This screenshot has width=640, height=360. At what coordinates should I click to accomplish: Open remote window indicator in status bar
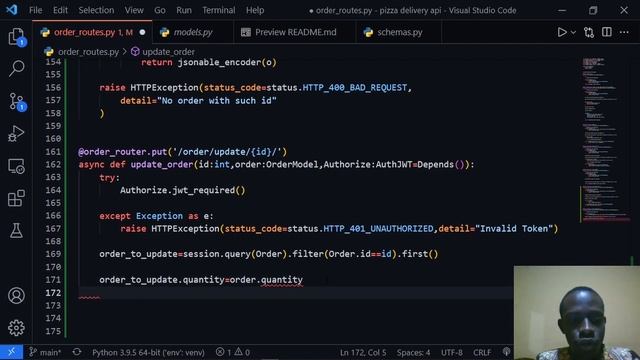coord(11,352)
